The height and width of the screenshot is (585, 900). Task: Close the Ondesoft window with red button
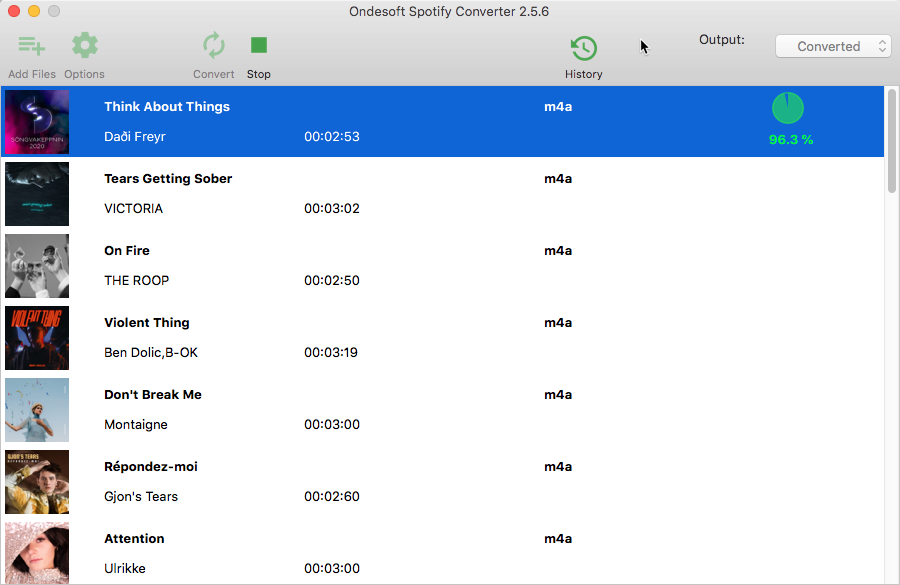pyautogui.click(x=14, y=11)
